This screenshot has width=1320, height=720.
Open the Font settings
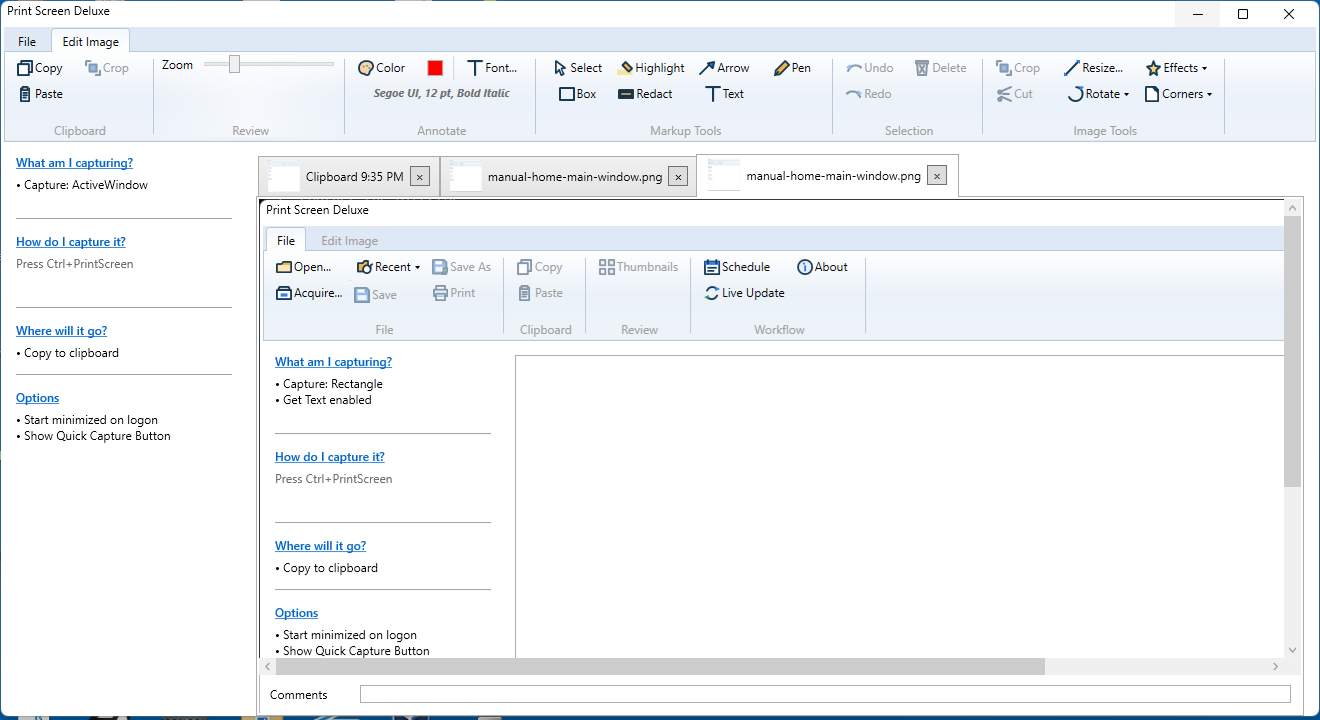492,68
